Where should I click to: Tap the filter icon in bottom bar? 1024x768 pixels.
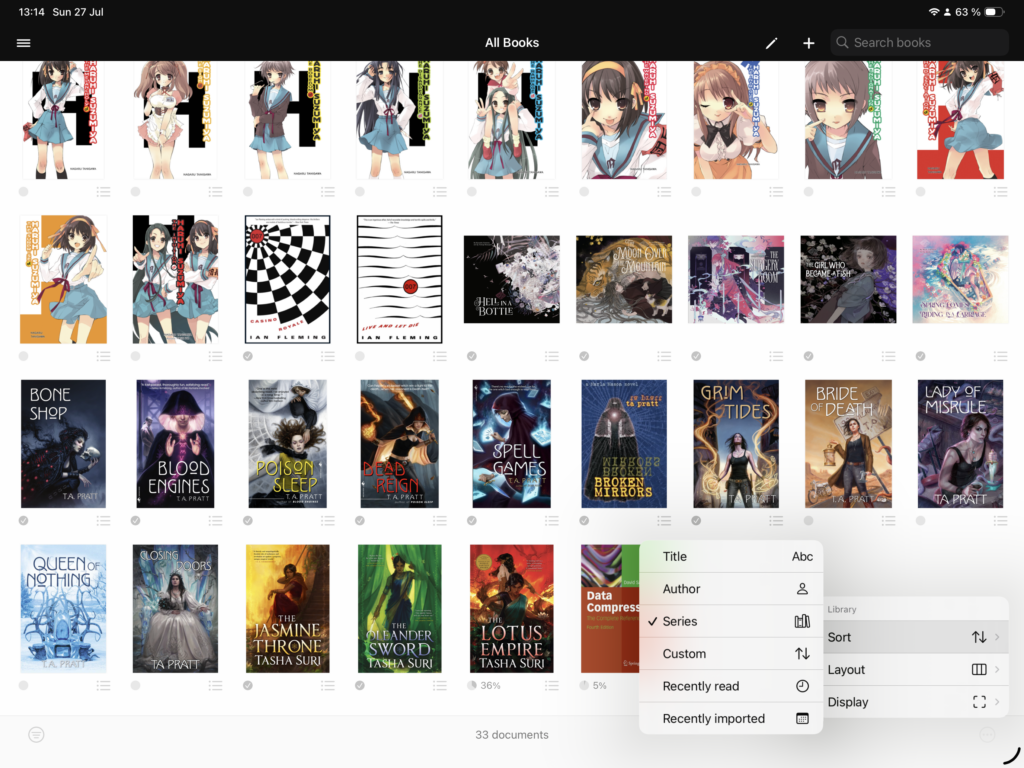[37, 735]
